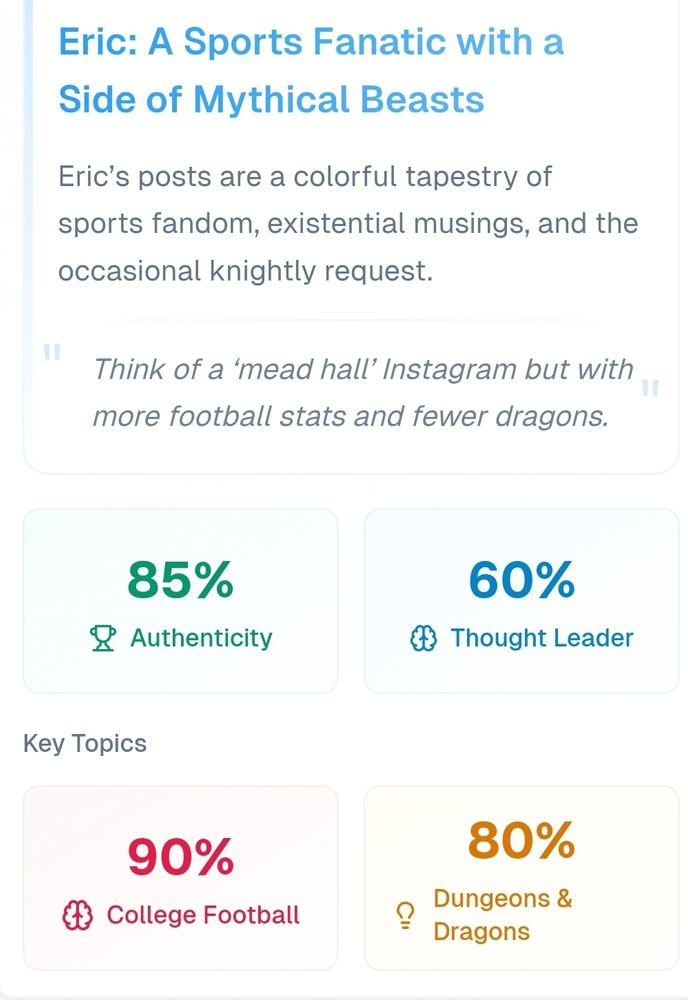The height and width of the screenshot is (1000, 688).
Task: Tap the brain icon next to College Football
Action: pos(77,914)
